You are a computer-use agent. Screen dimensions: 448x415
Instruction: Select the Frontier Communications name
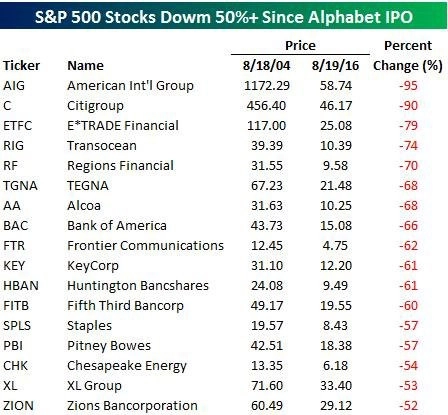pyautogui.click(x=145, y=246)
